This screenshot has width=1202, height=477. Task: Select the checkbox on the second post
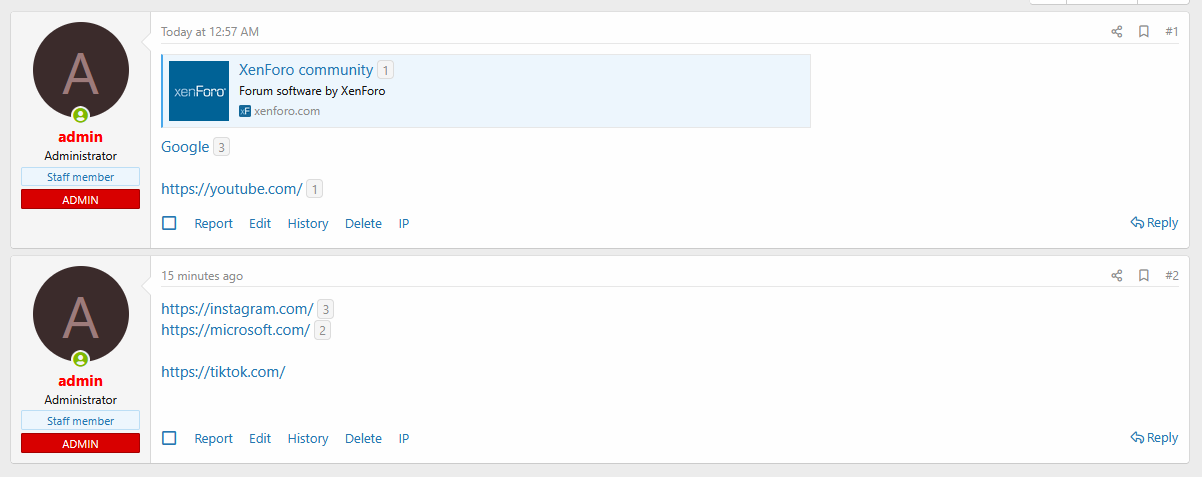point(169,438)
